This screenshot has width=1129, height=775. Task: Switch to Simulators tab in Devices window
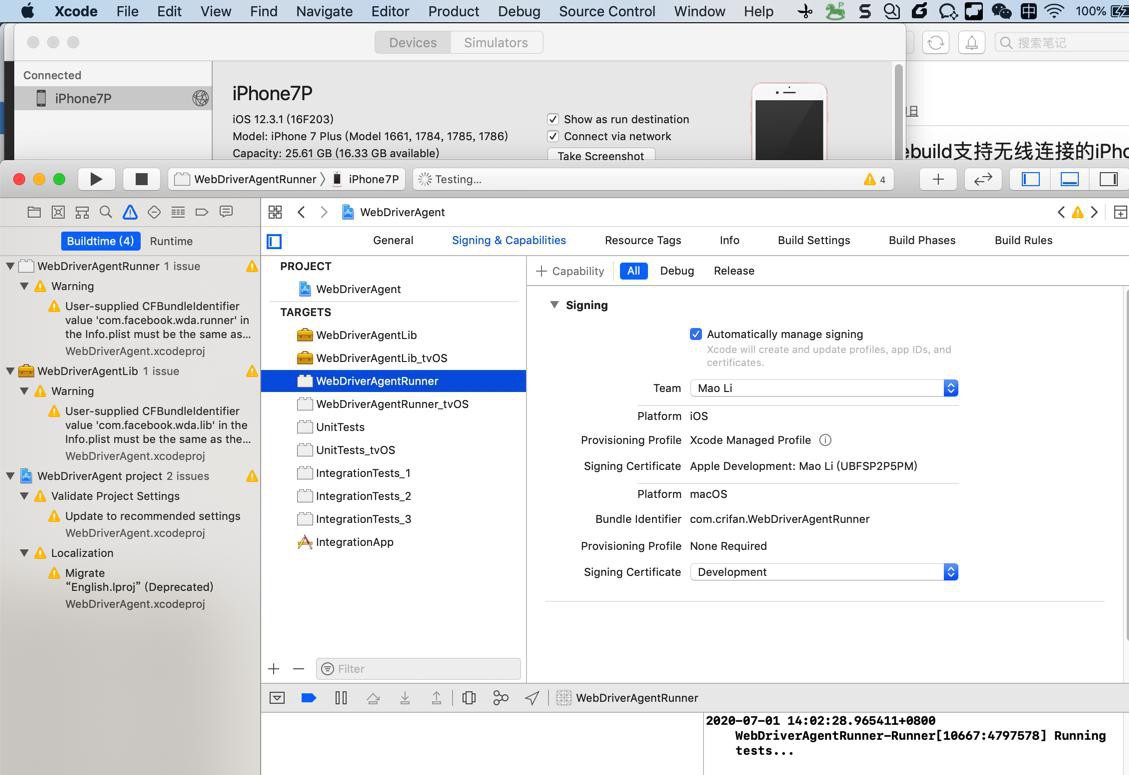pos(496,42)
